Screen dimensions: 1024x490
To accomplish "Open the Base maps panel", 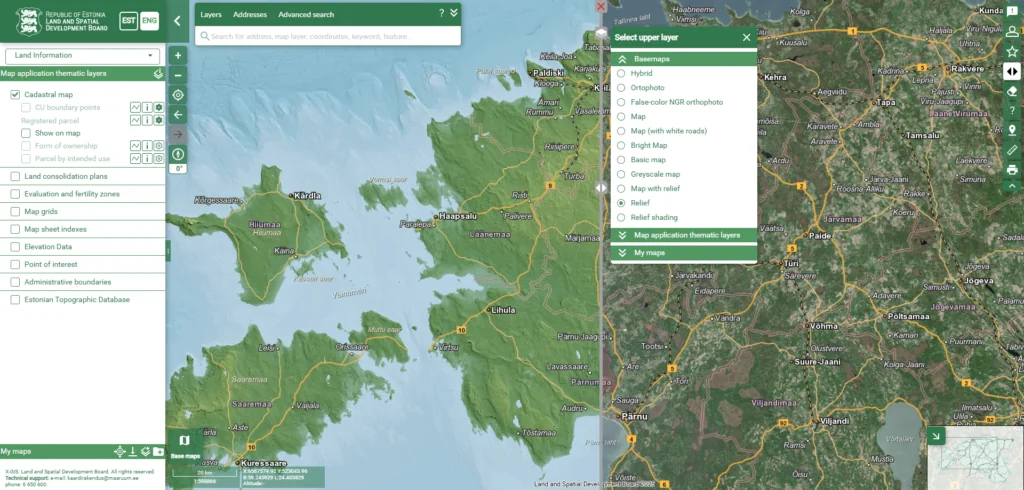I will click(183, 444).
